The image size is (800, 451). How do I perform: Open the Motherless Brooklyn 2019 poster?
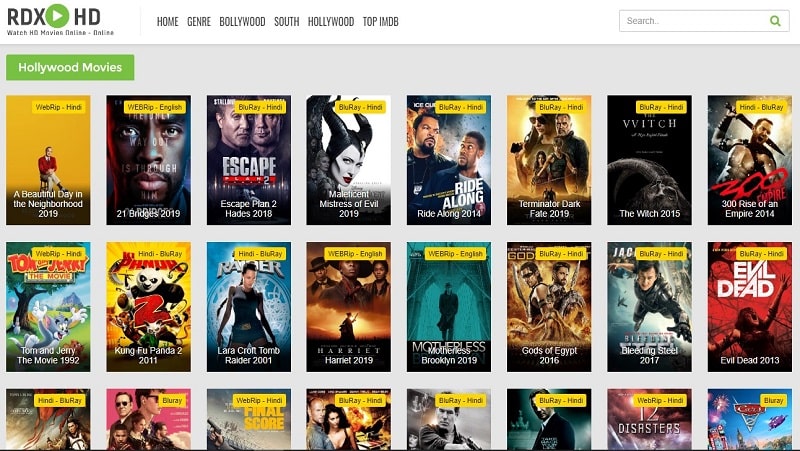(449, 307)
